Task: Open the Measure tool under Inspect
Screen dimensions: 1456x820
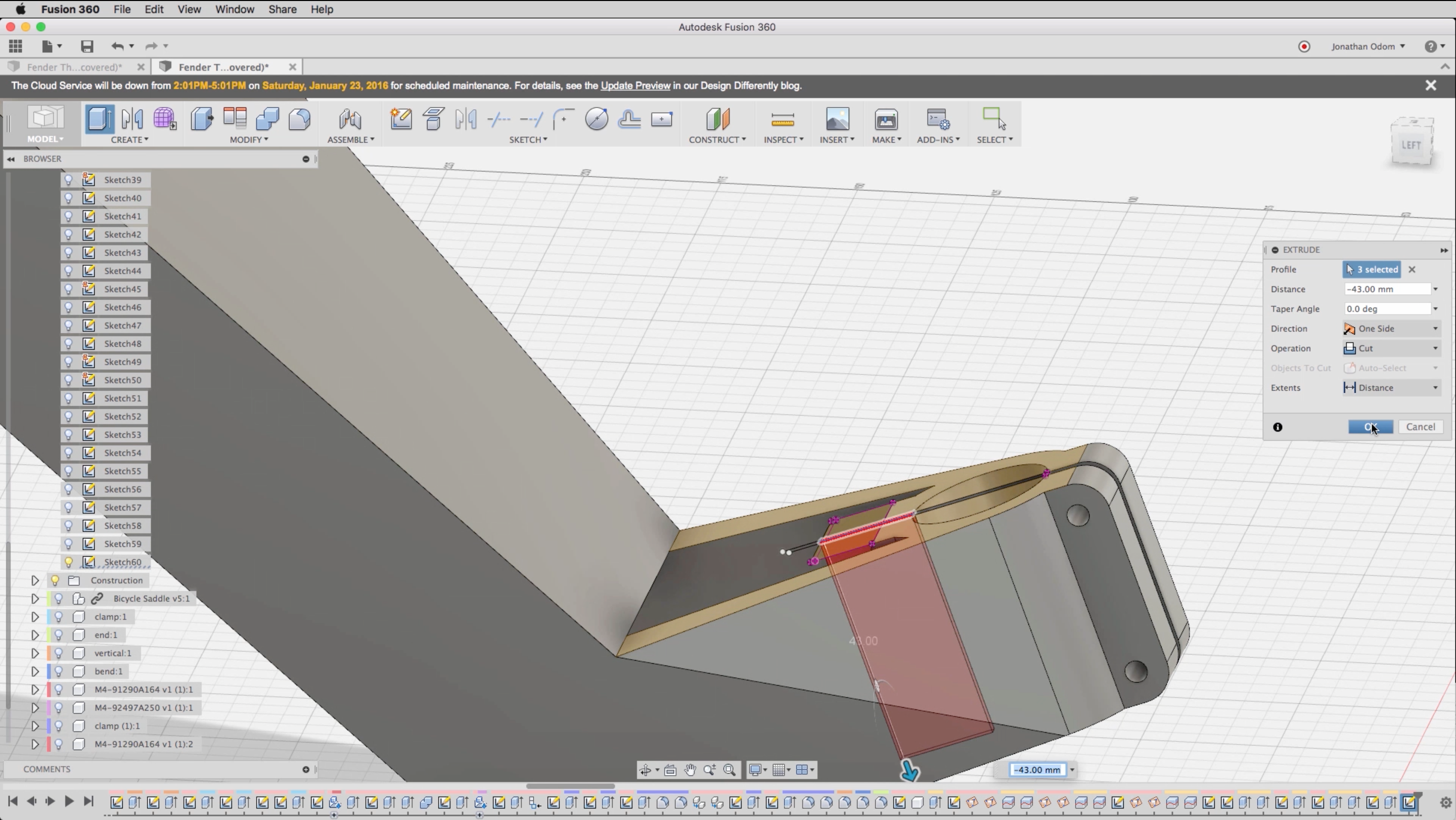Action: pyautogui.click(x=782, y=119)
